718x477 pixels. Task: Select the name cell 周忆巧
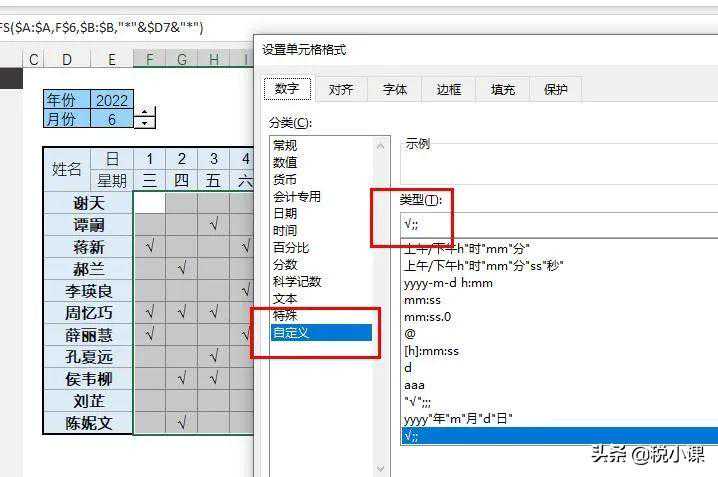click(88, 313)
